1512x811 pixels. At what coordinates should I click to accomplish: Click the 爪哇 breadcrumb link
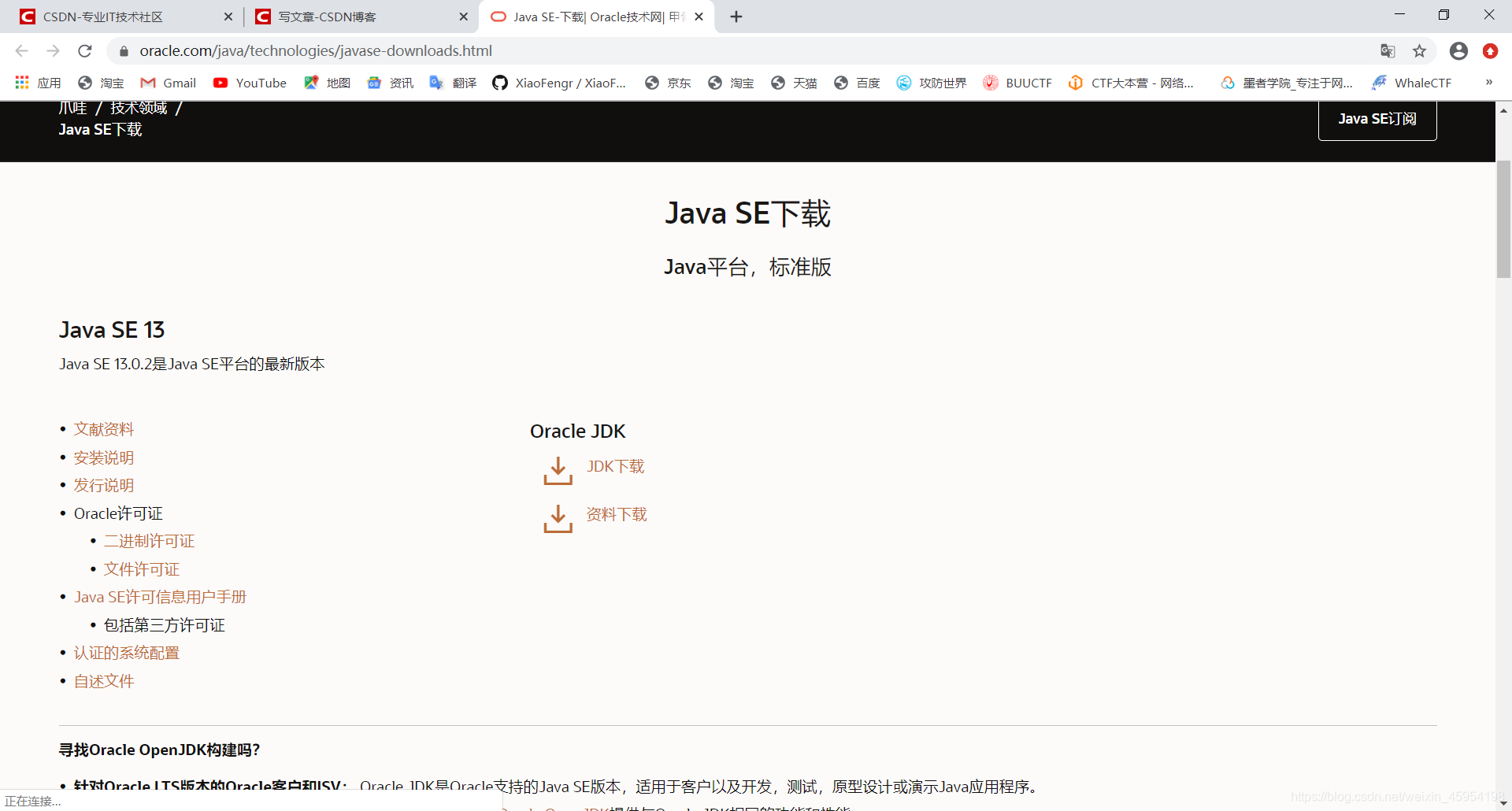[x=72, y=108]
